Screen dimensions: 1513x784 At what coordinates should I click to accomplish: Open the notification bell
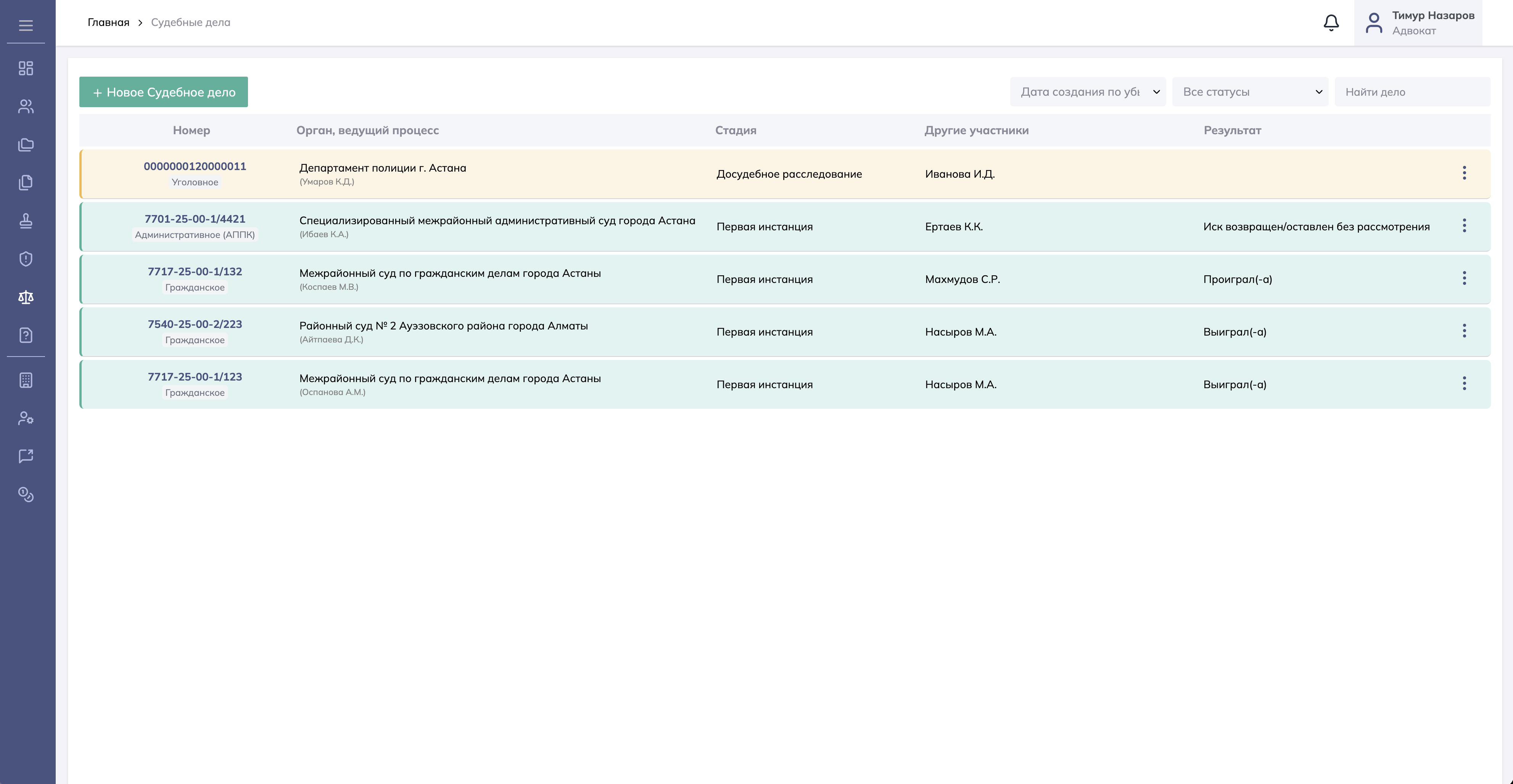coord(1331,23)
